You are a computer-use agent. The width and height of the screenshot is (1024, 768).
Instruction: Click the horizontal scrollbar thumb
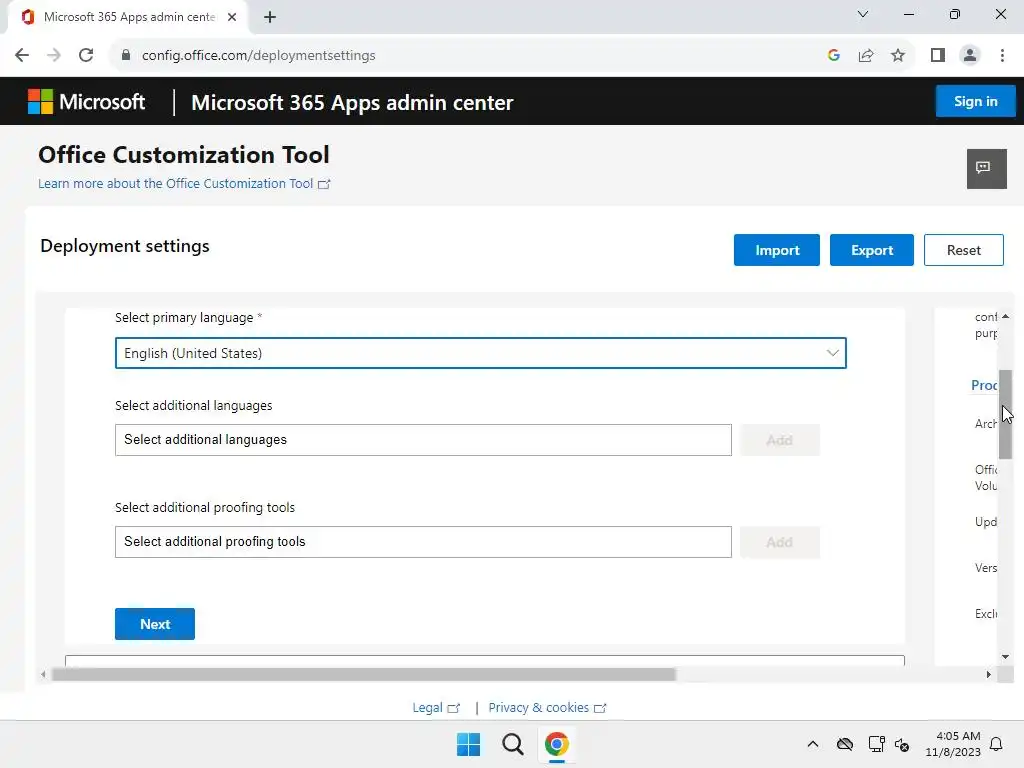coord(363,675)
